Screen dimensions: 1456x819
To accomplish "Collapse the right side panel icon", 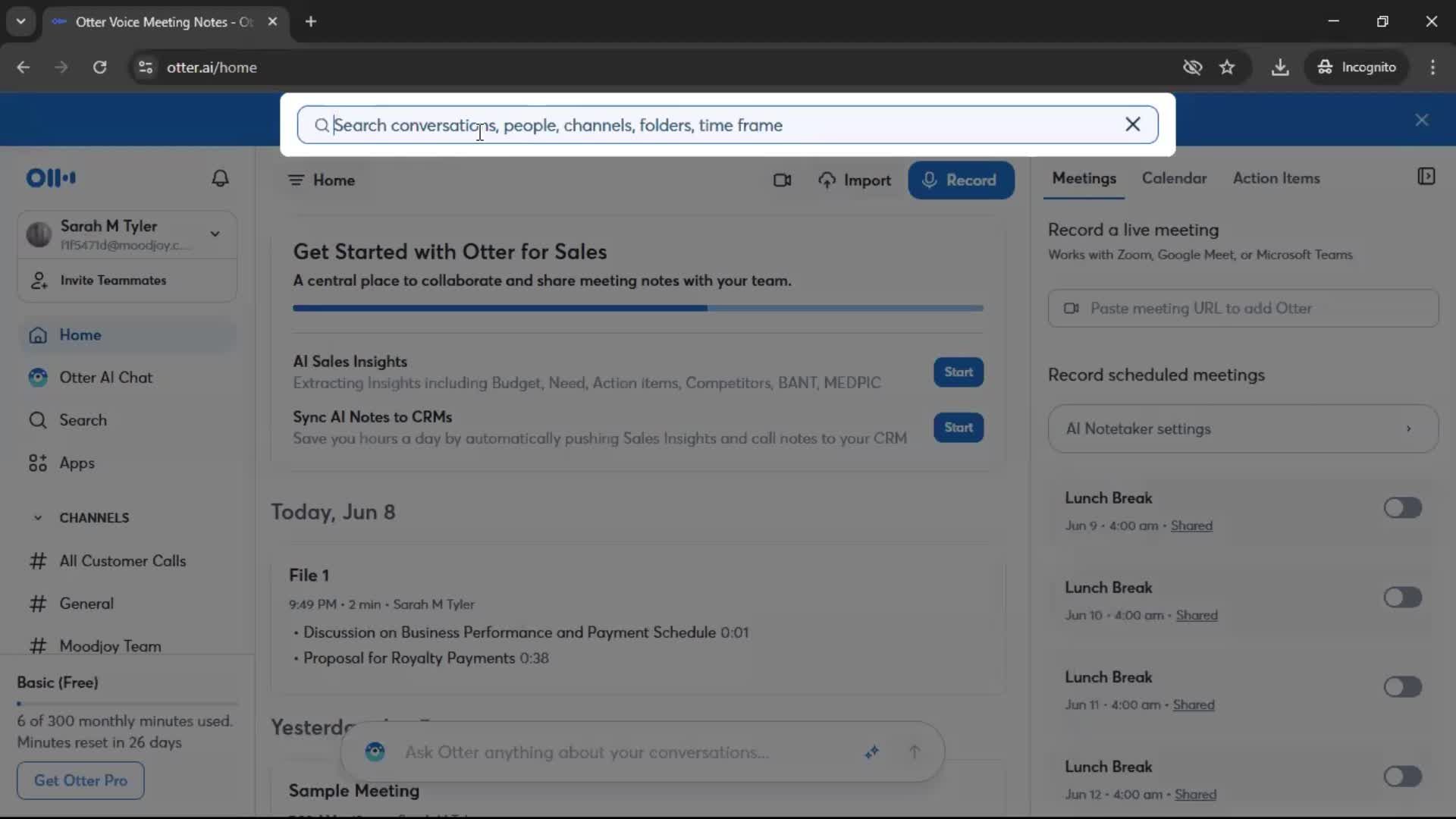I will pos(1426,177).
